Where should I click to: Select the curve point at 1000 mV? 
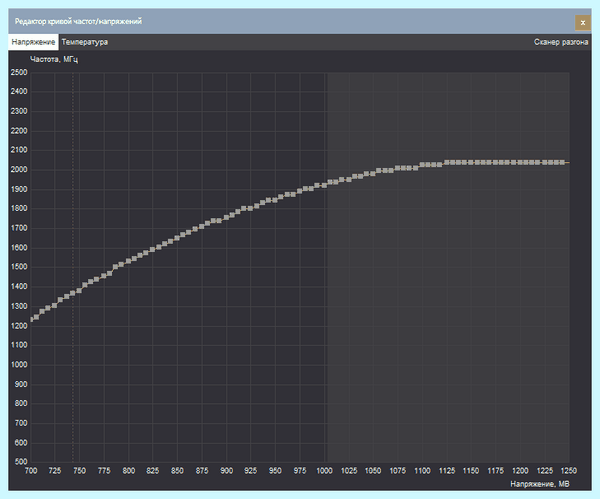click(324, 185)
